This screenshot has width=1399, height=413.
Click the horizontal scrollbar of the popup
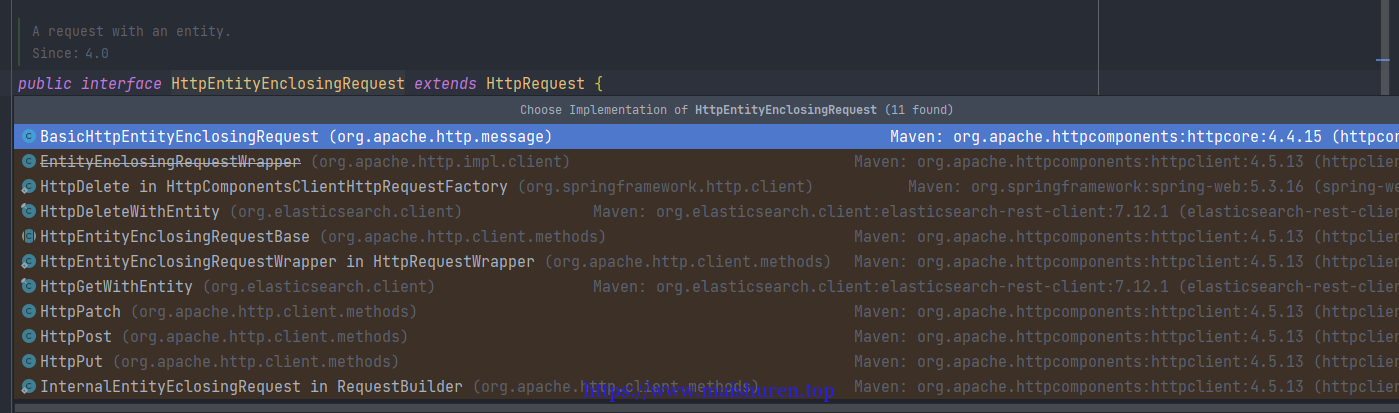(x=706, y=407)
